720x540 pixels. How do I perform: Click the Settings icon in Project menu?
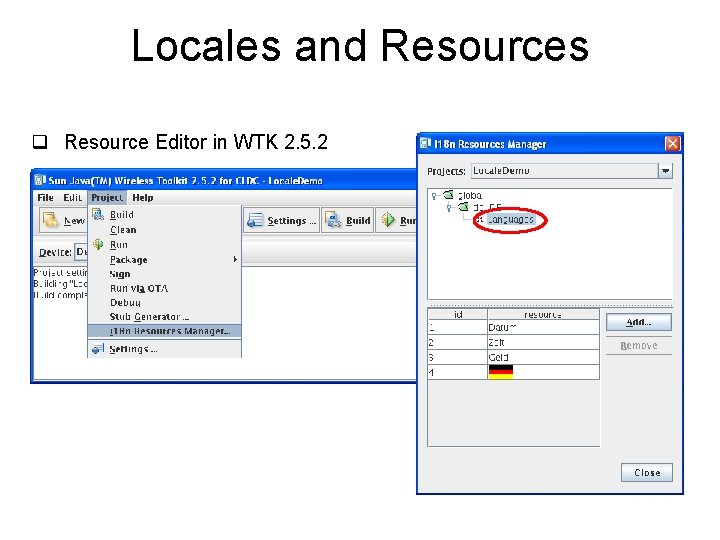[x=98, y=349]
